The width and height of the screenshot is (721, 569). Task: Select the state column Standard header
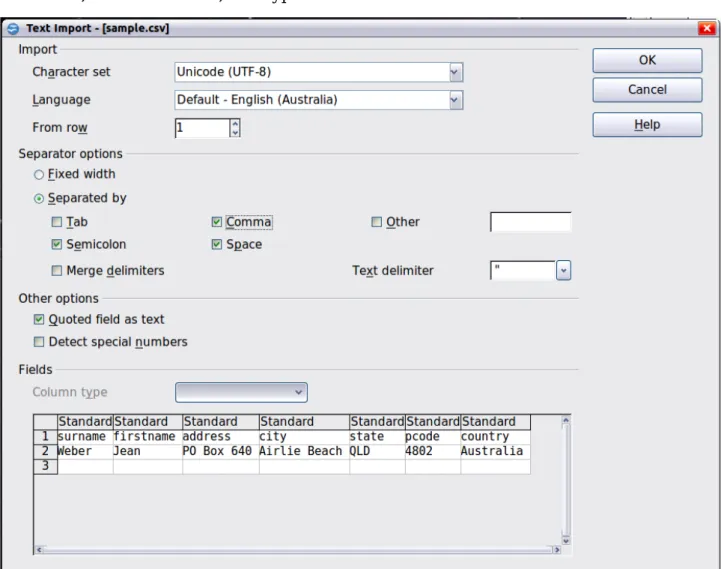pos(377,422)
